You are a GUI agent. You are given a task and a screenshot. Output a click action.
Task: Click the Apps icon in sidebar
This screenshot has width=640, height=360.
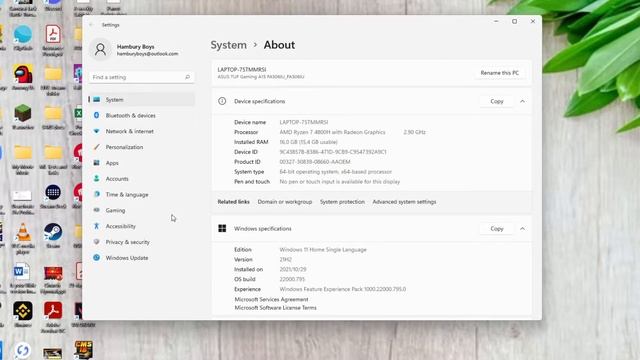(x=96, y=162)
